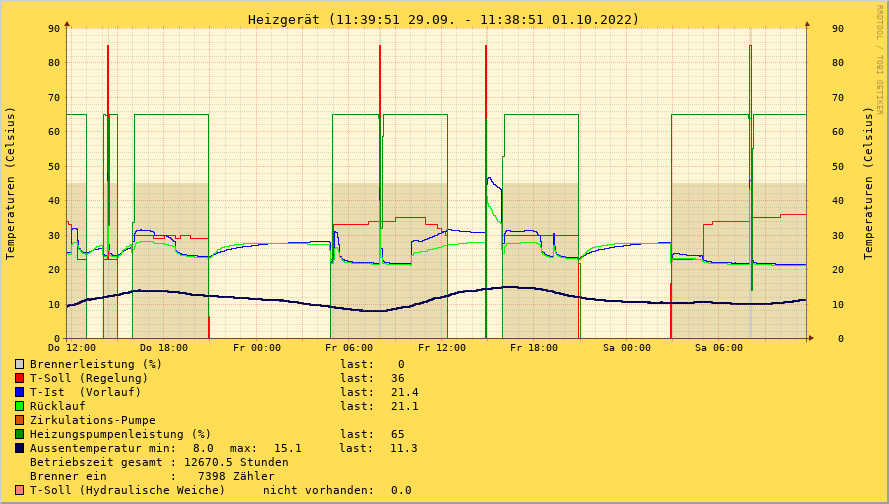Click the Aussentemperatur max value 15.1
This screenshot has width=889, height=504.
click(x=288, y=448)
